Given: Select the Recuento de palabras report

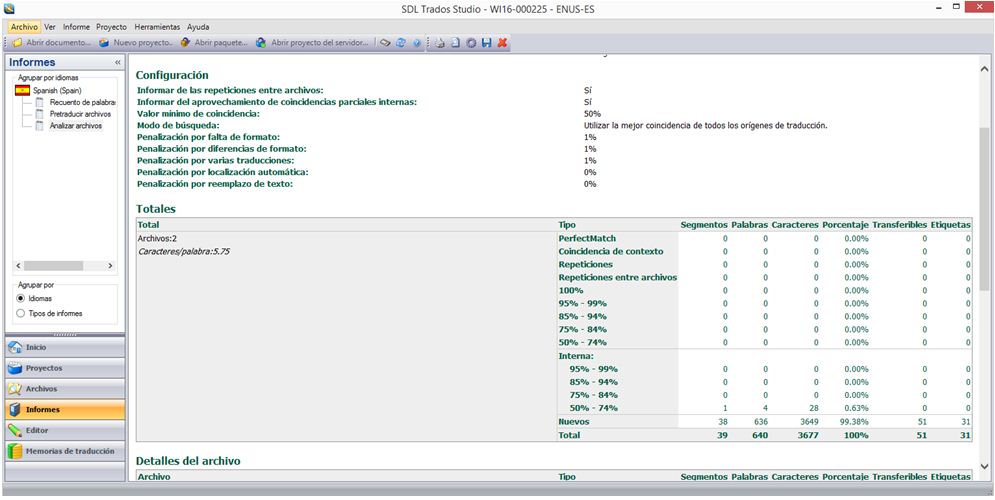Looking at the screenshot, I should point(83,103).
